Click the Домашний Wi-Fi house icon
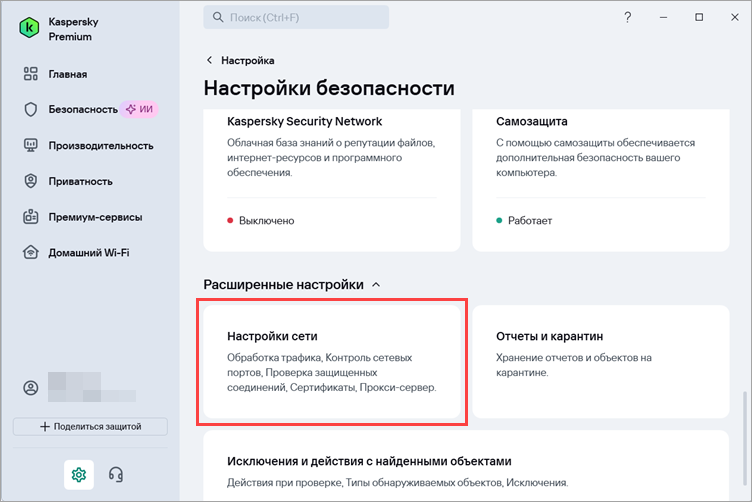The image size is (752, 502). click(x=31, y=252)
